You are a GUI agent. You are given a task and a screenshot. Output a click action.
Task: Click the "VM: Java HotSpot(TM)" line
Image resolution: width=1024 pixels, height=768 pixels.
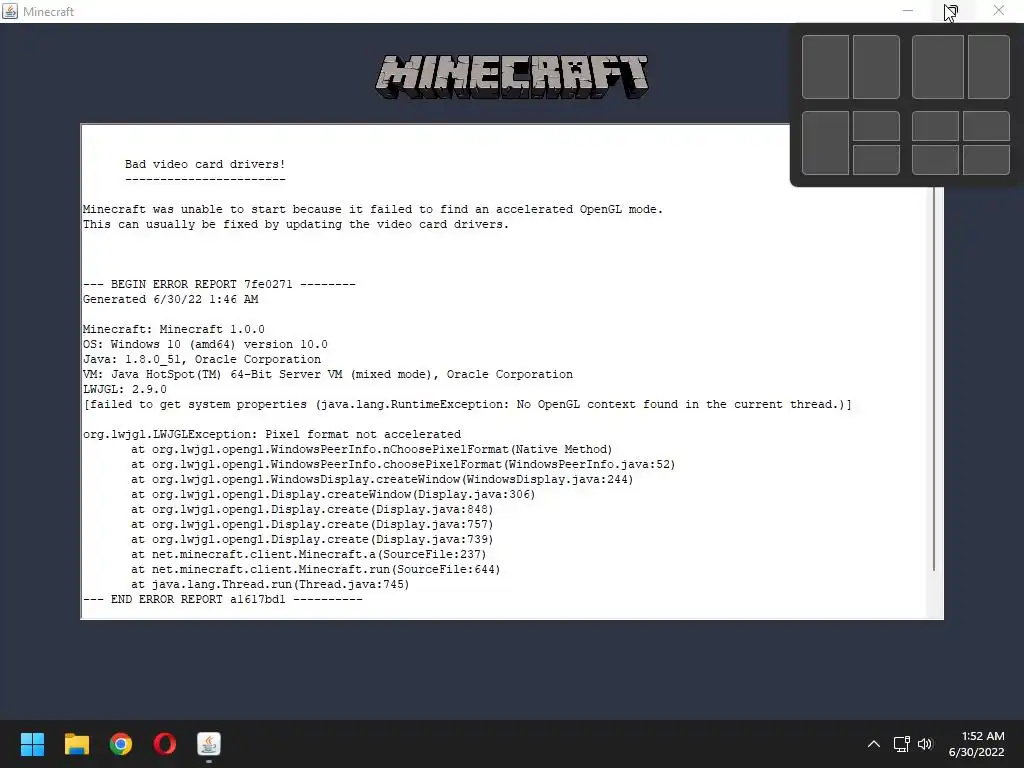(328, 374)
